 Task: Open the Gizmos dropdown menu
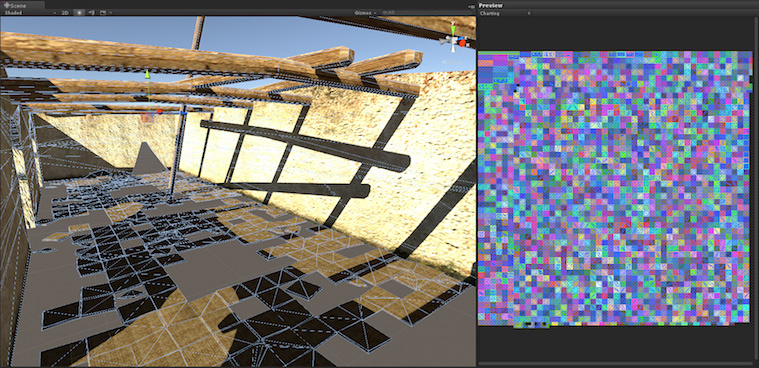[365, 13]
